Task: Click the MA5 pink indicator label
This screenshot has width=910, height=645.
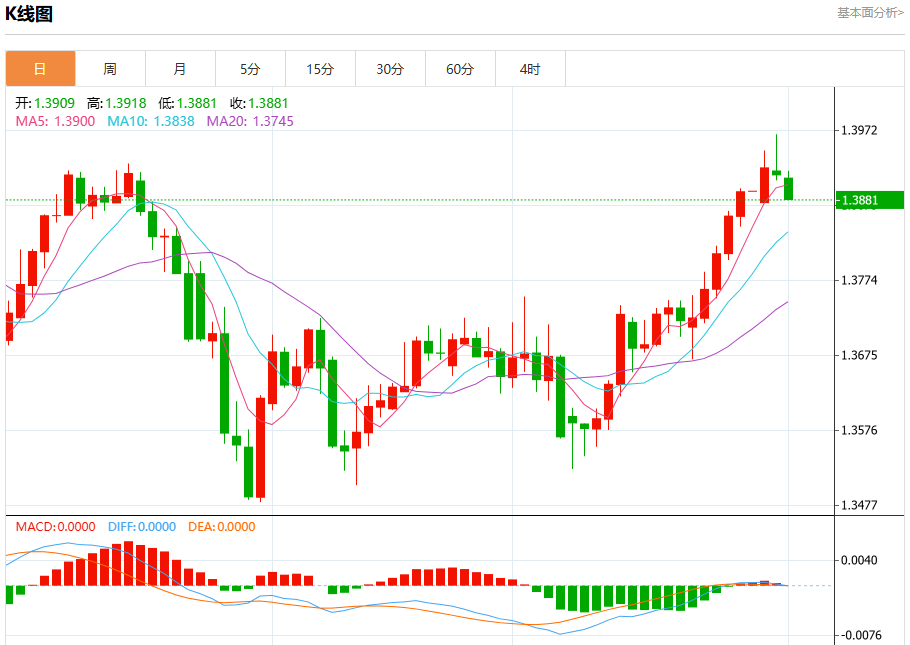Action: tap(55, 121)
